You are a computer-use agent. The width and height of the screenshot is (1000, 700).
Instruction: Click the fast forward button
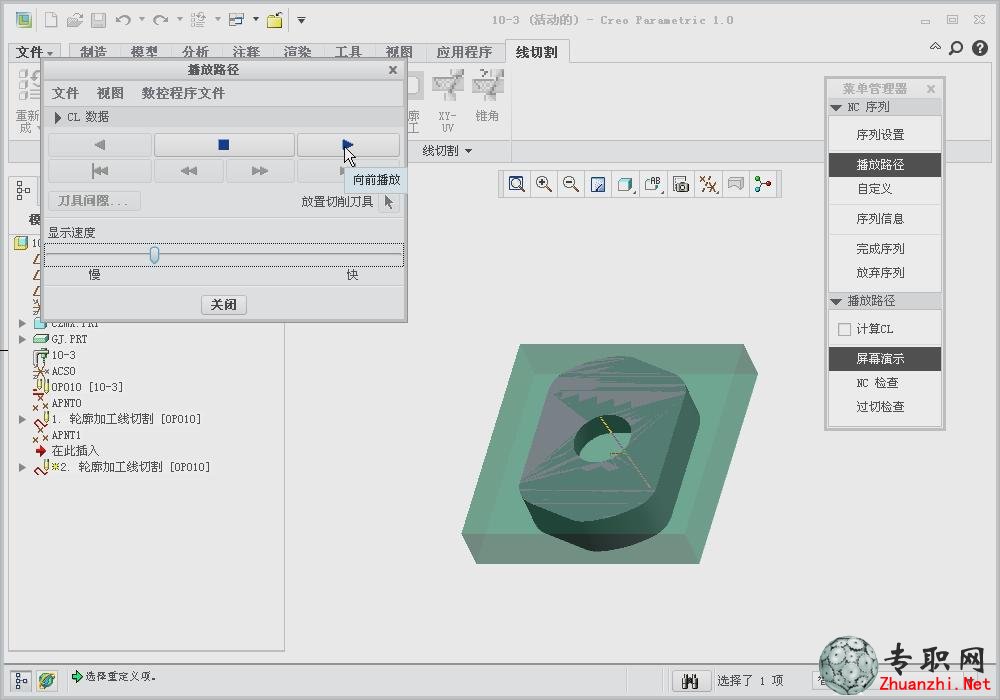pyautogui.click(x=260, y=171)
